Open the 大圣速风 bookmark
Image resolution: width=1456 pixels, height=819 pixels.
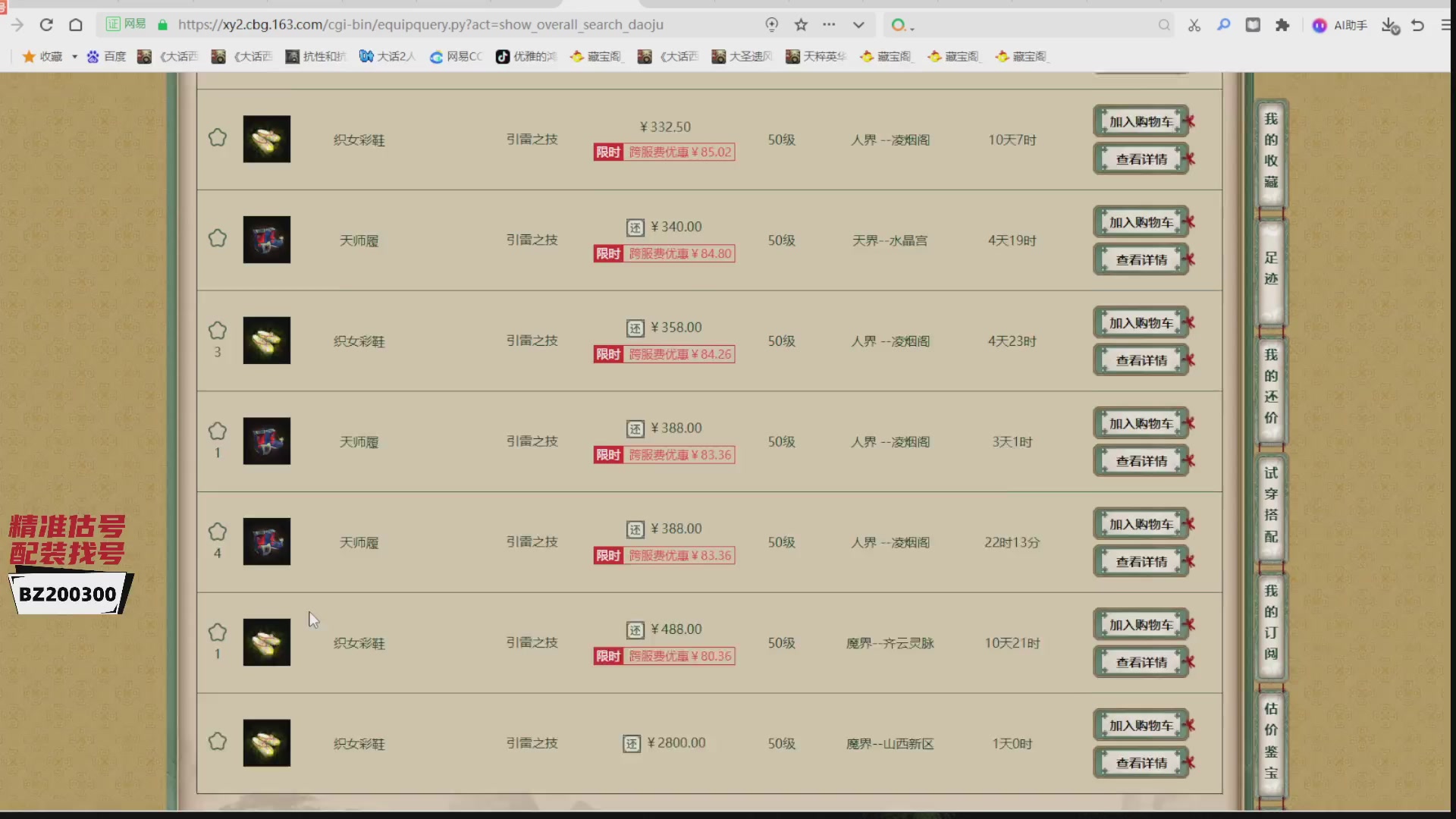click(x=742, y=56)
